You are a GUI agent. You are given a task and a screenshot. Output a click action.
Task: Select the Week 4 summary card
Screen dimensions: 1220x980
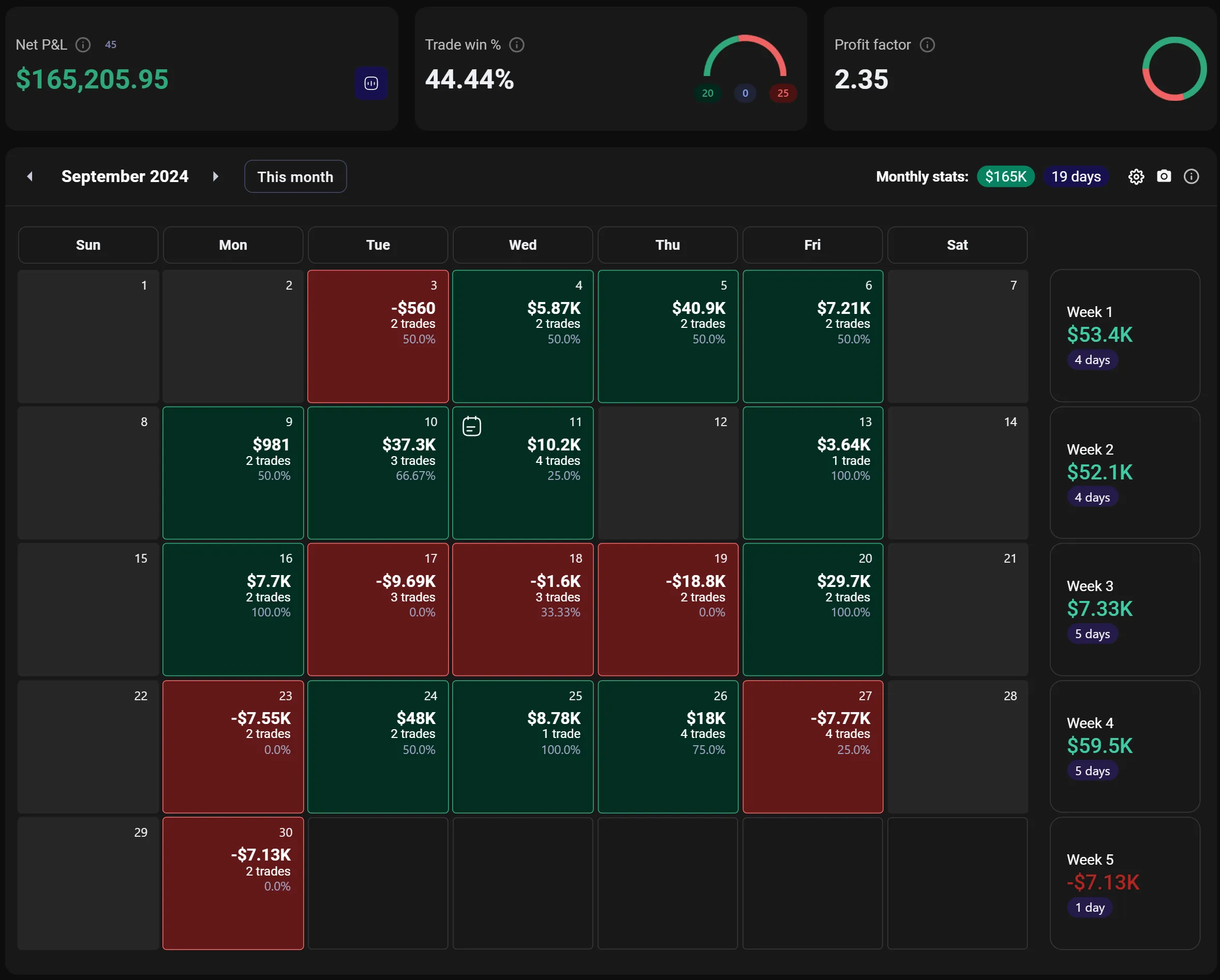coord(1124,746)
